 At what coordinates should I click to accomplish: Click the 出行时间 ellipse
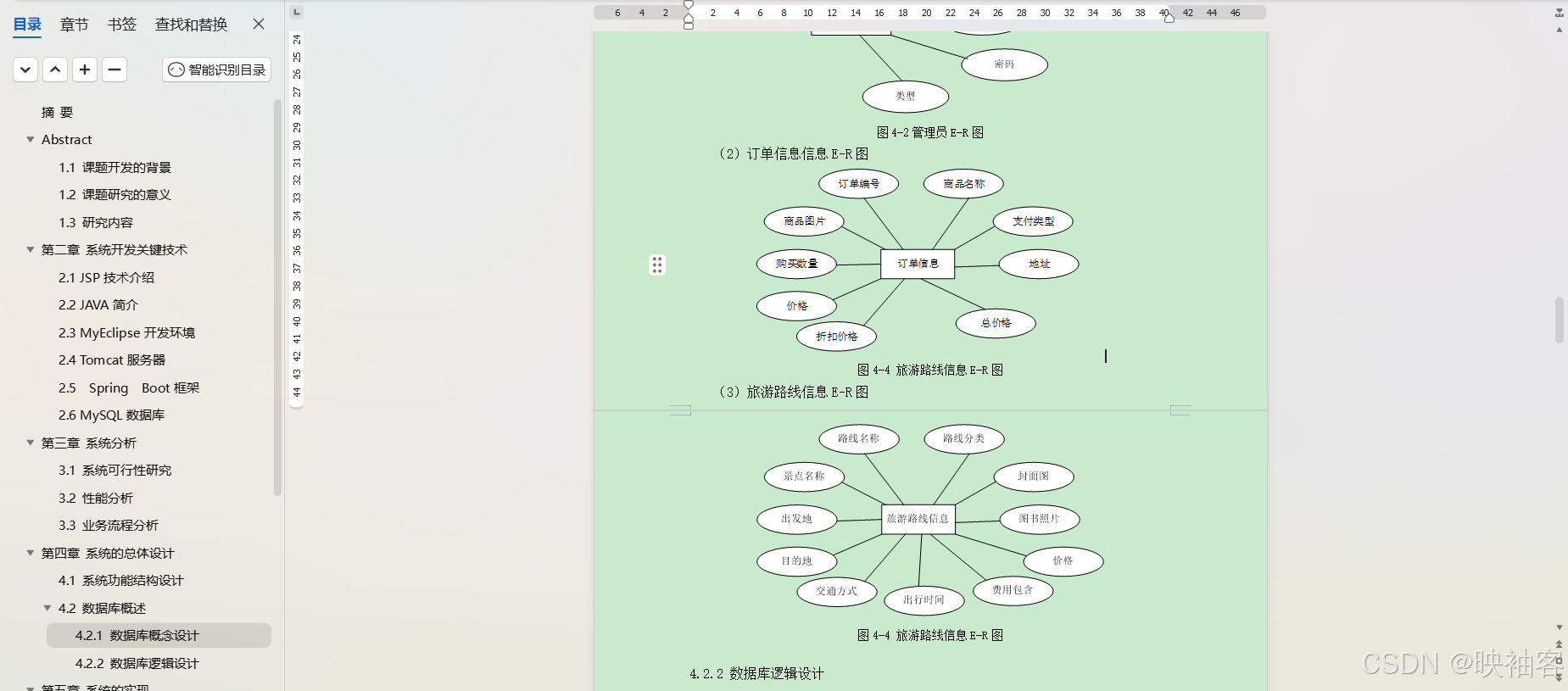(x=924, y=599)
